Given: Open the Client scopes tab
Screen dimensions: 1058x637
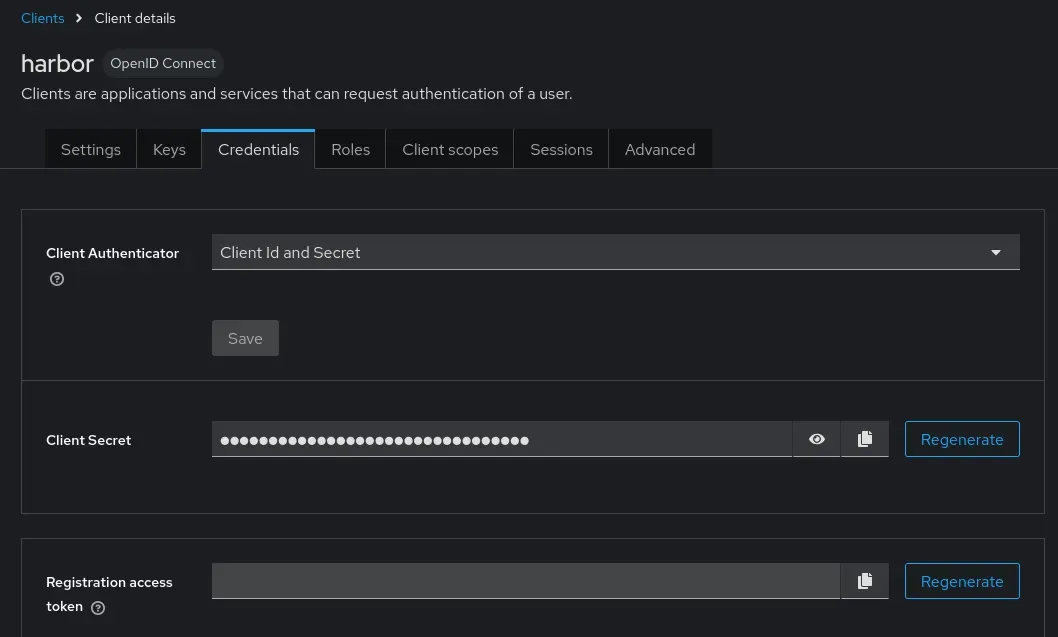Looking at the screenshot, I should (450, 149).
